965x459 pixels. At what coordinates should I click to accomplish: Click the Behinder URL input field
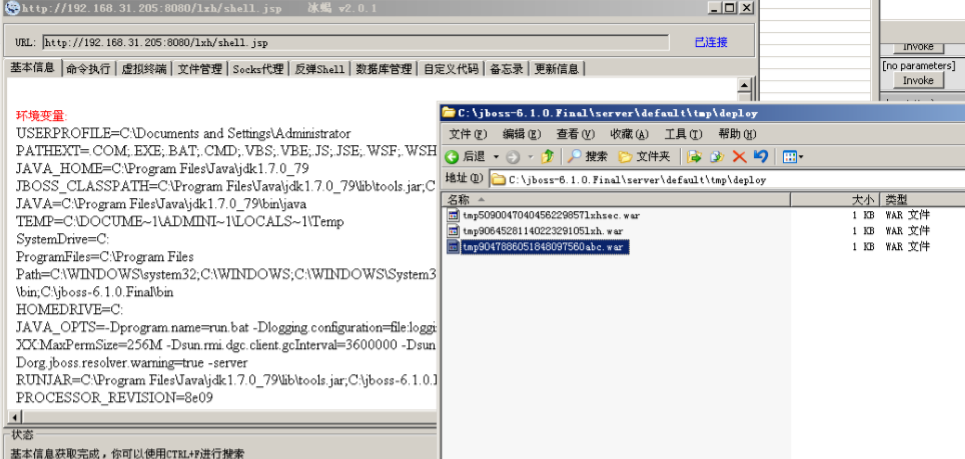tap(355, 42)
